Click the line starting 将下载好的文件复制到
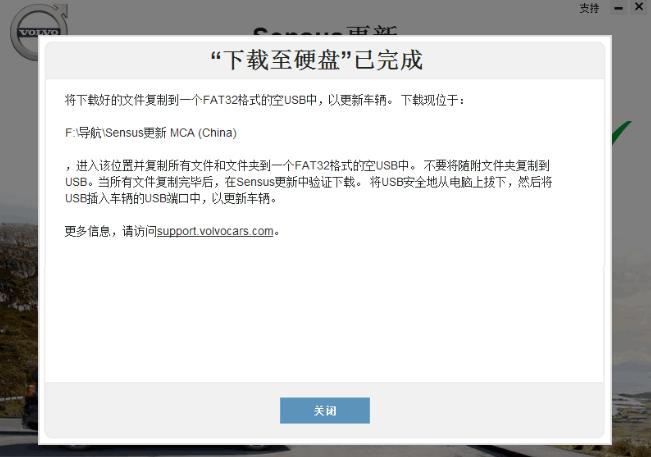651x457 pixels. coord(264,100)
